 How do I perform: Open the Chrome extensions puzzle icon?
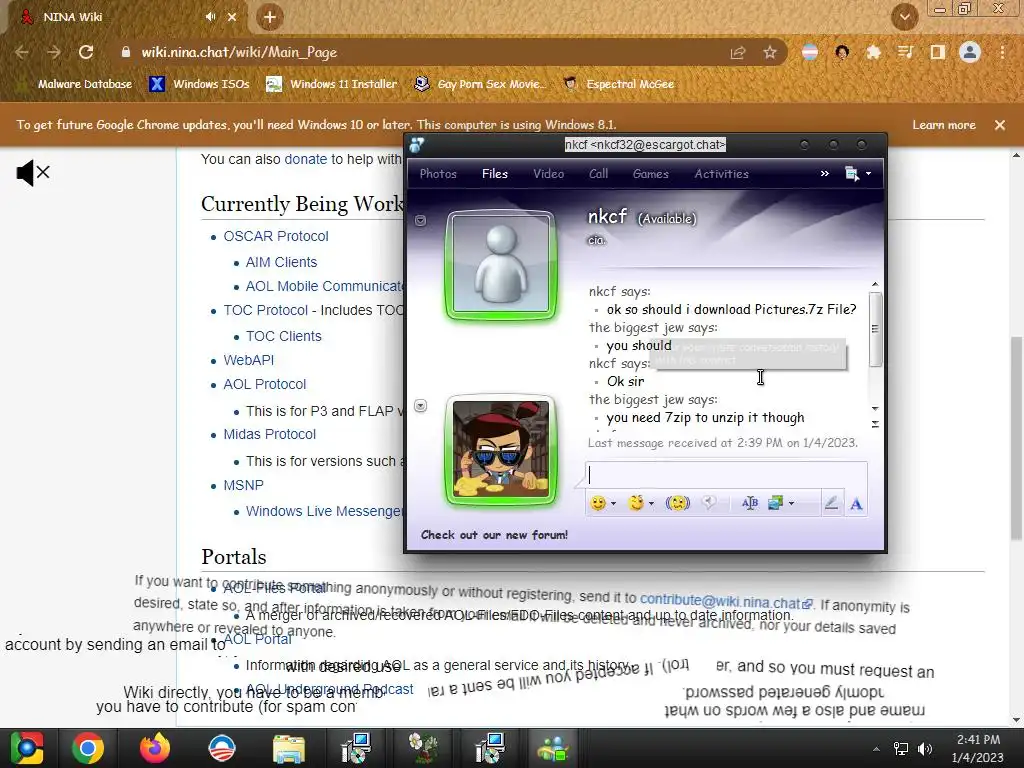[x=873, y=52]
